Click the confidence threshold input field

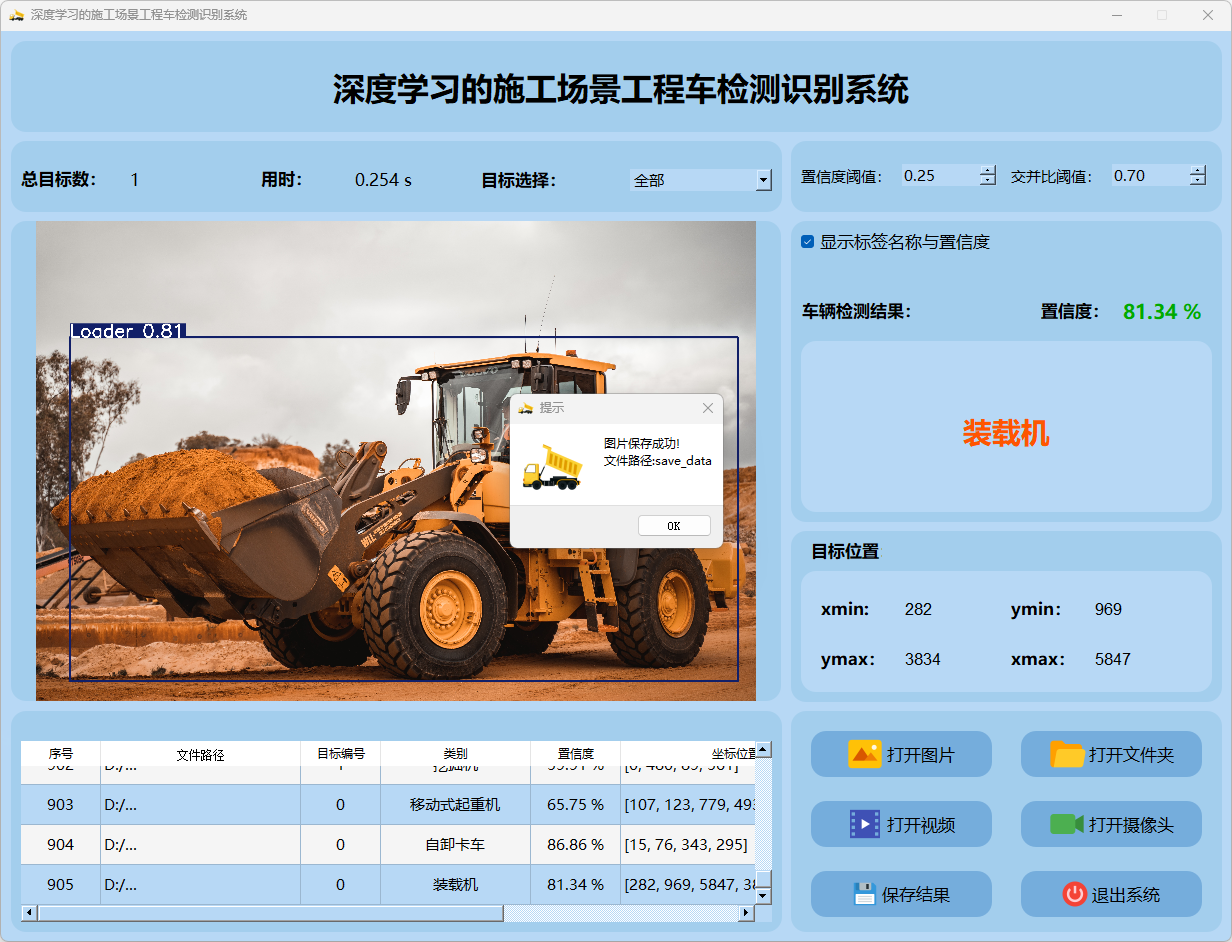coord(938,176)
